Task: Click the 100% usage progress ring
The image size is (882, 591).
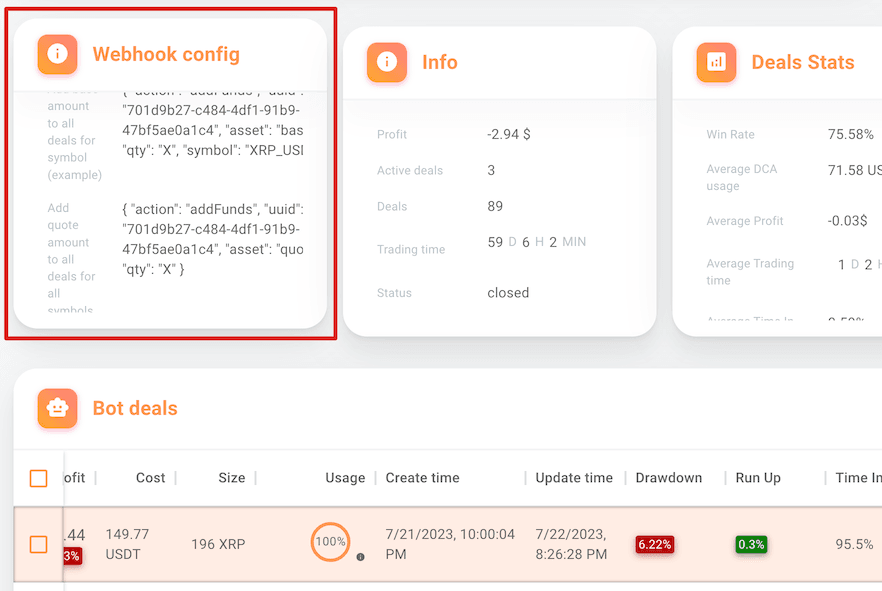Action: click(x=330, y=541)
